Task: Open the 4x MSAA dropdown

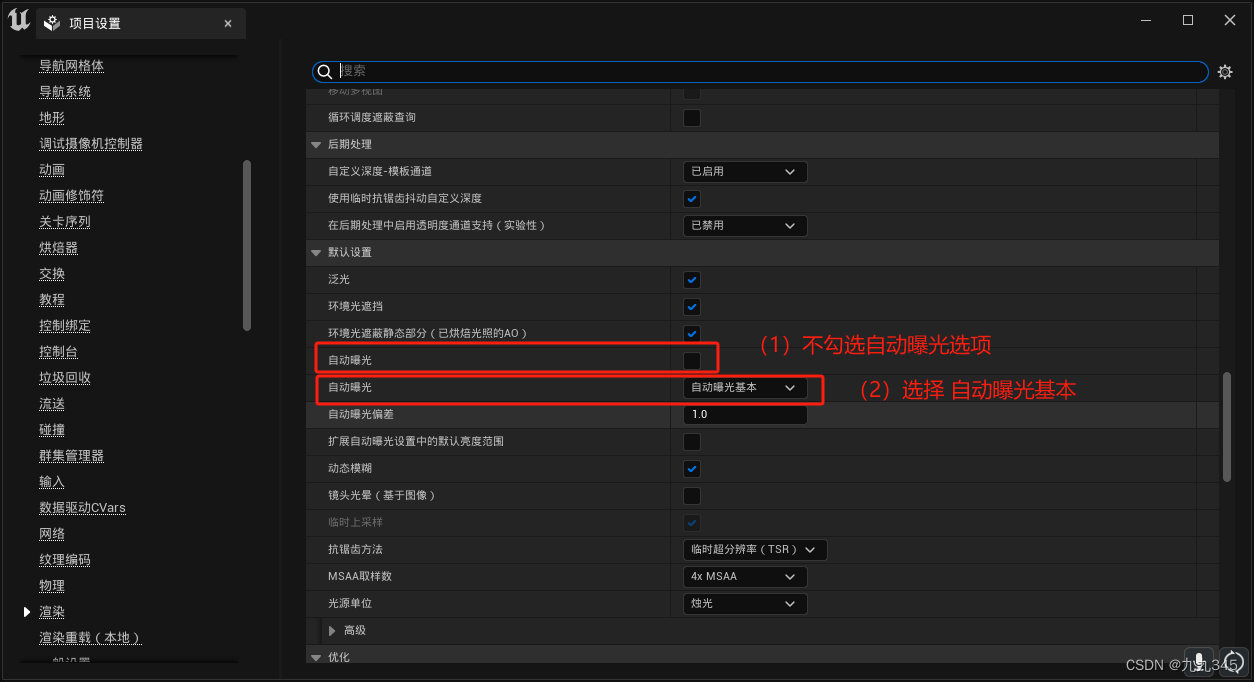Action: pyautogui.click(x=744, y=577)
